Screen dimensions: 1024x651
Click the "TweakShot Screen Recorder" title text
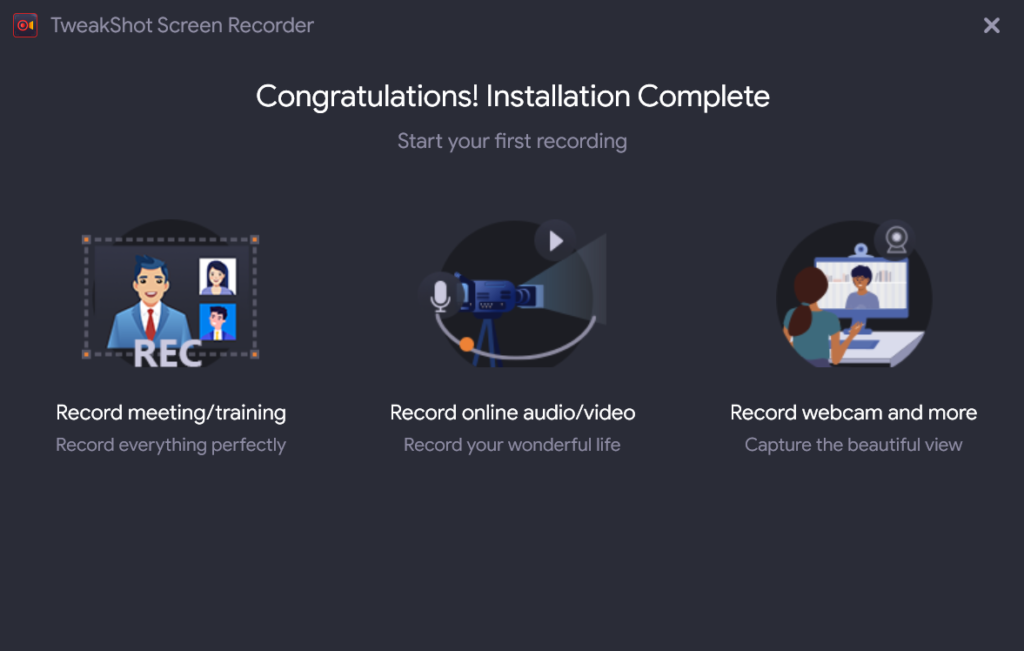tap(182, 25)
